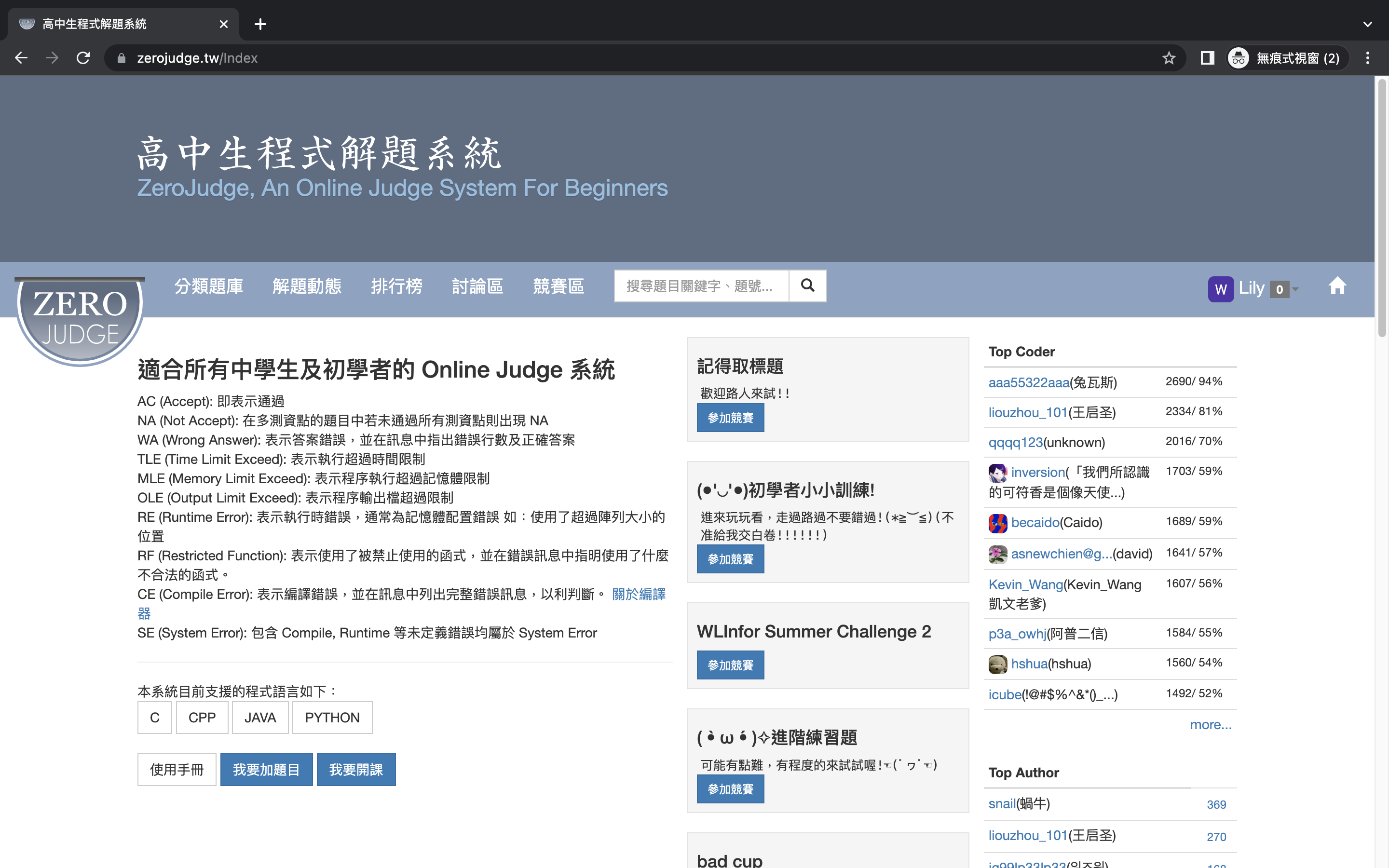Click 我要加題目 button

click(266, 769)
